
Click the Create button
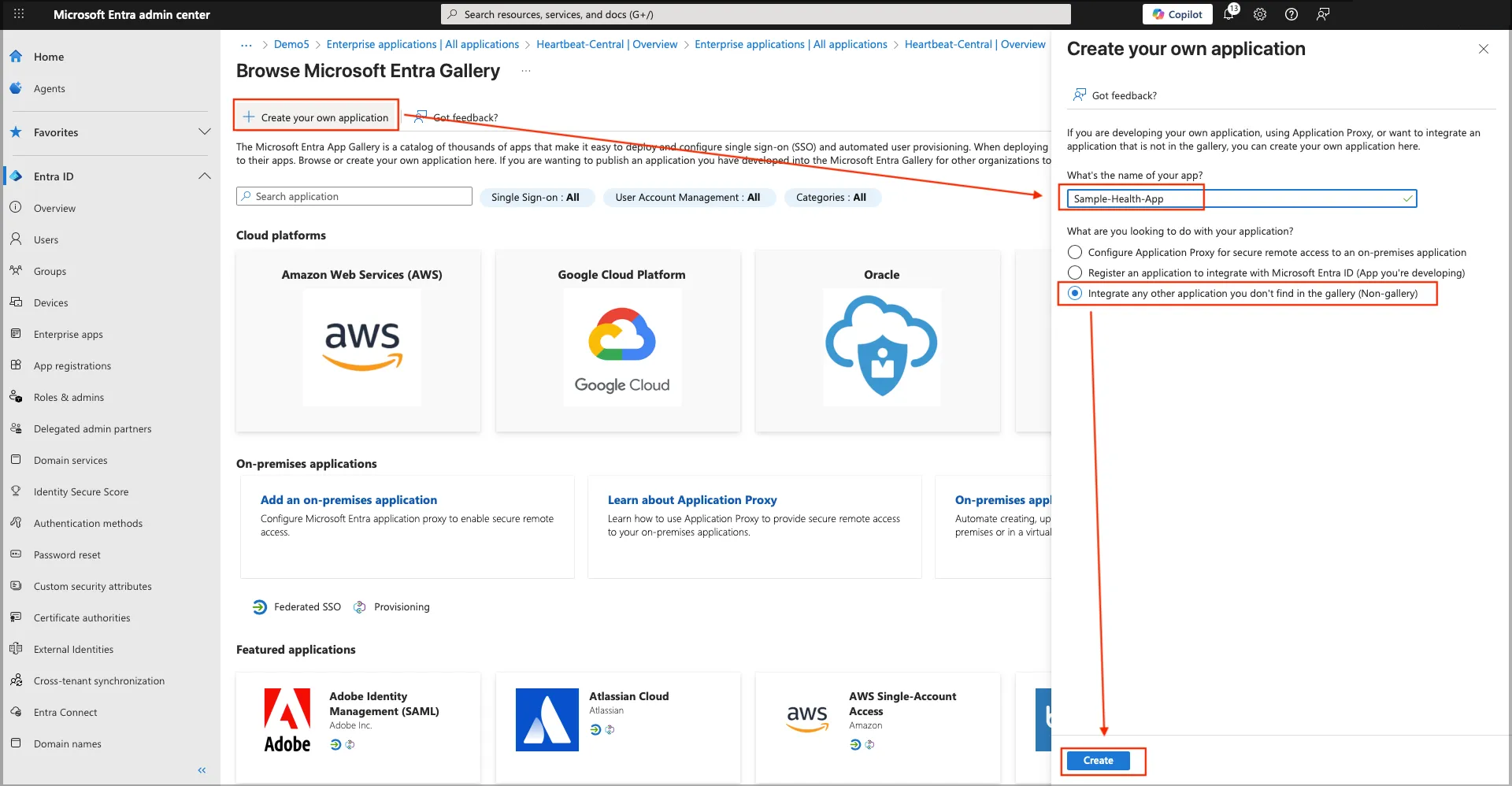[x=1098, y=761]
